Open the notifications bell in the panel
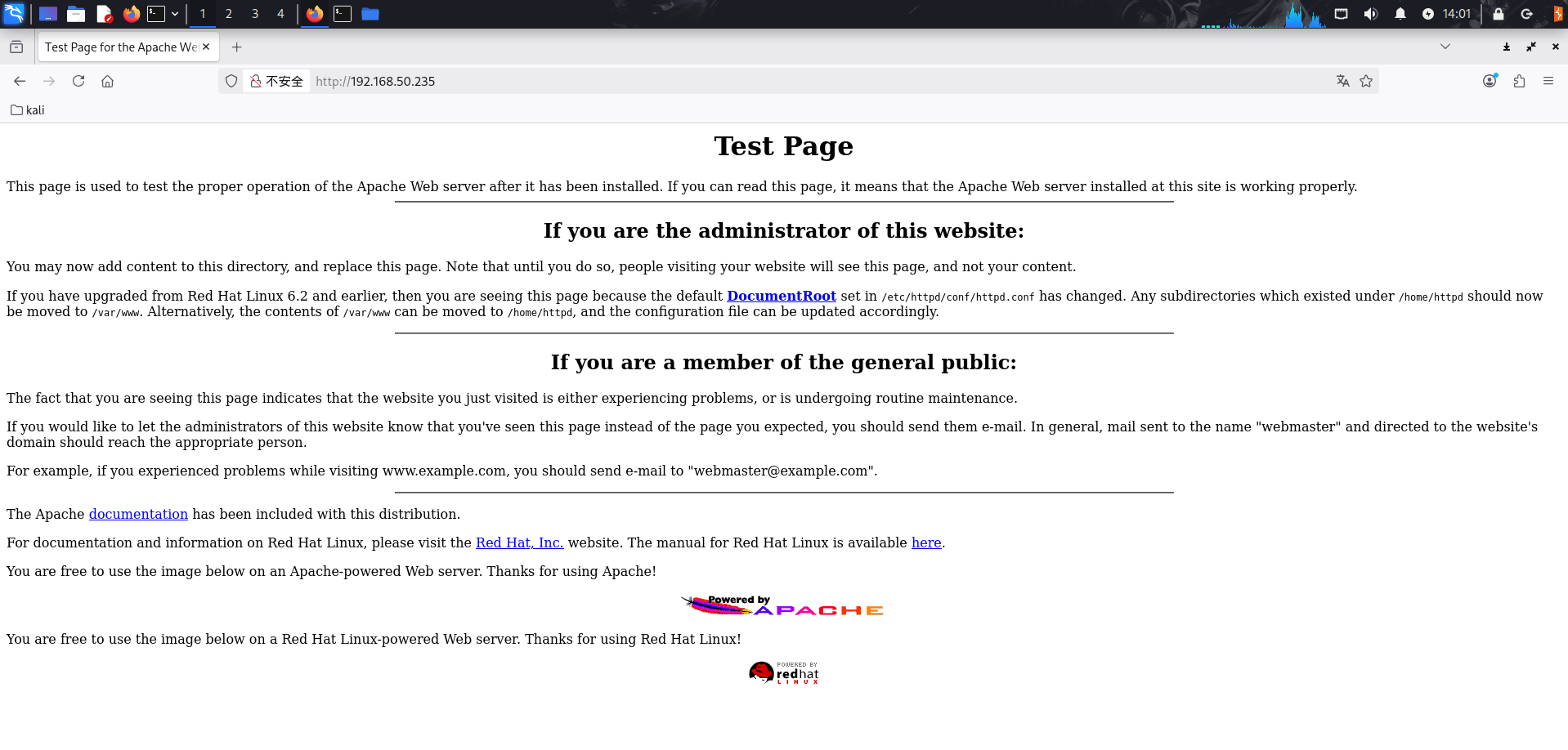This screenshot has height=750, width=1568. tap(1400, 14)
